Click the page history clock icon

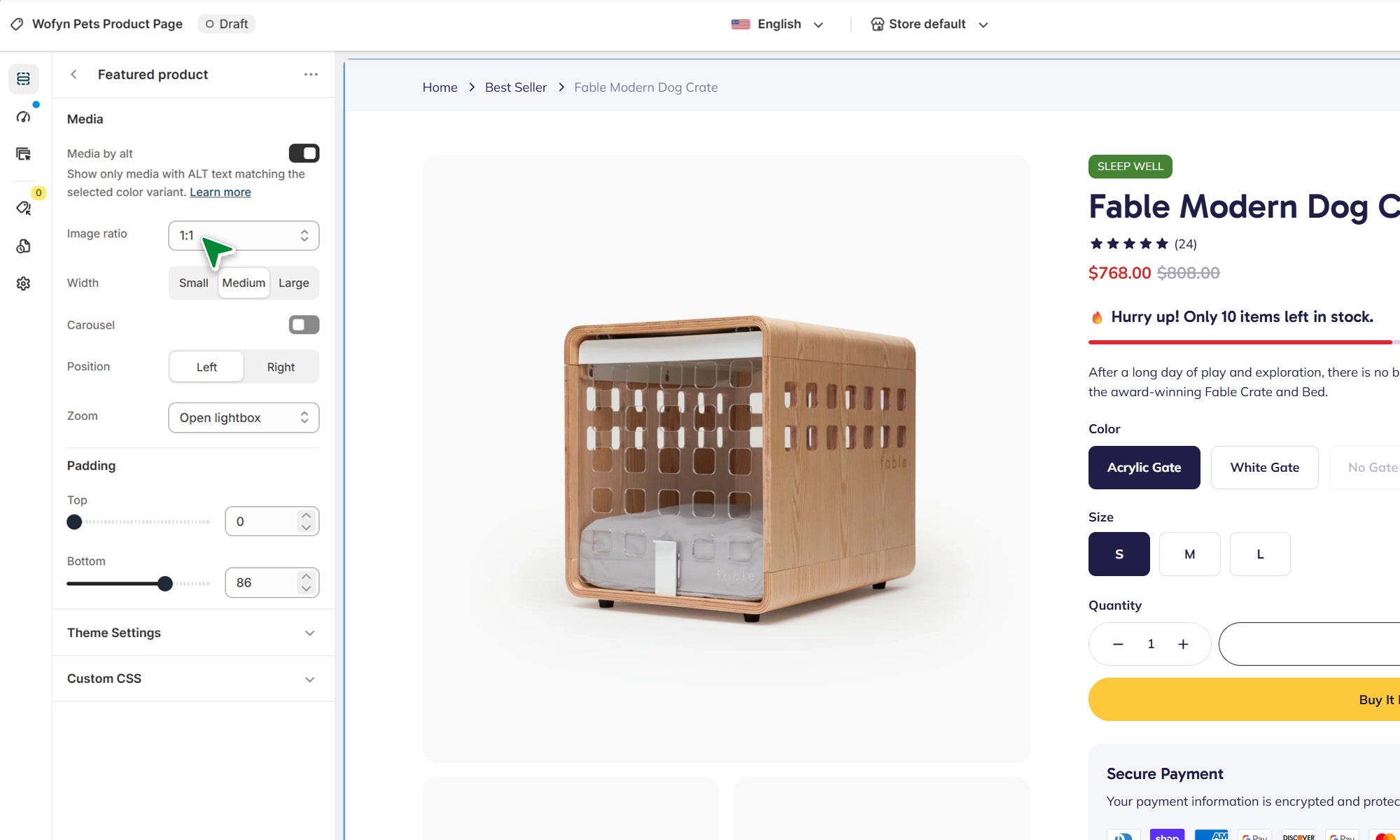(23, 246)
